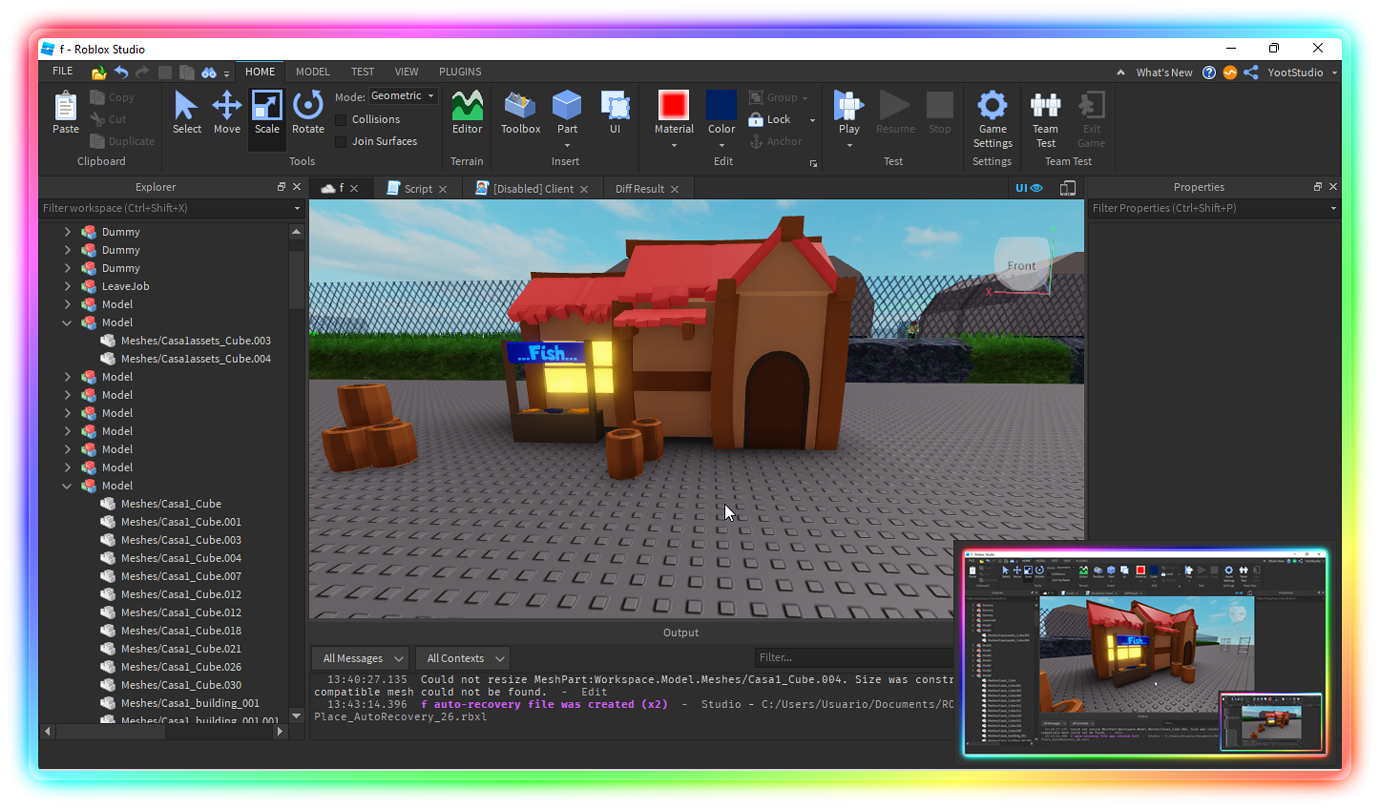Enable the Collisions checkbox

(x=341, y=119)
